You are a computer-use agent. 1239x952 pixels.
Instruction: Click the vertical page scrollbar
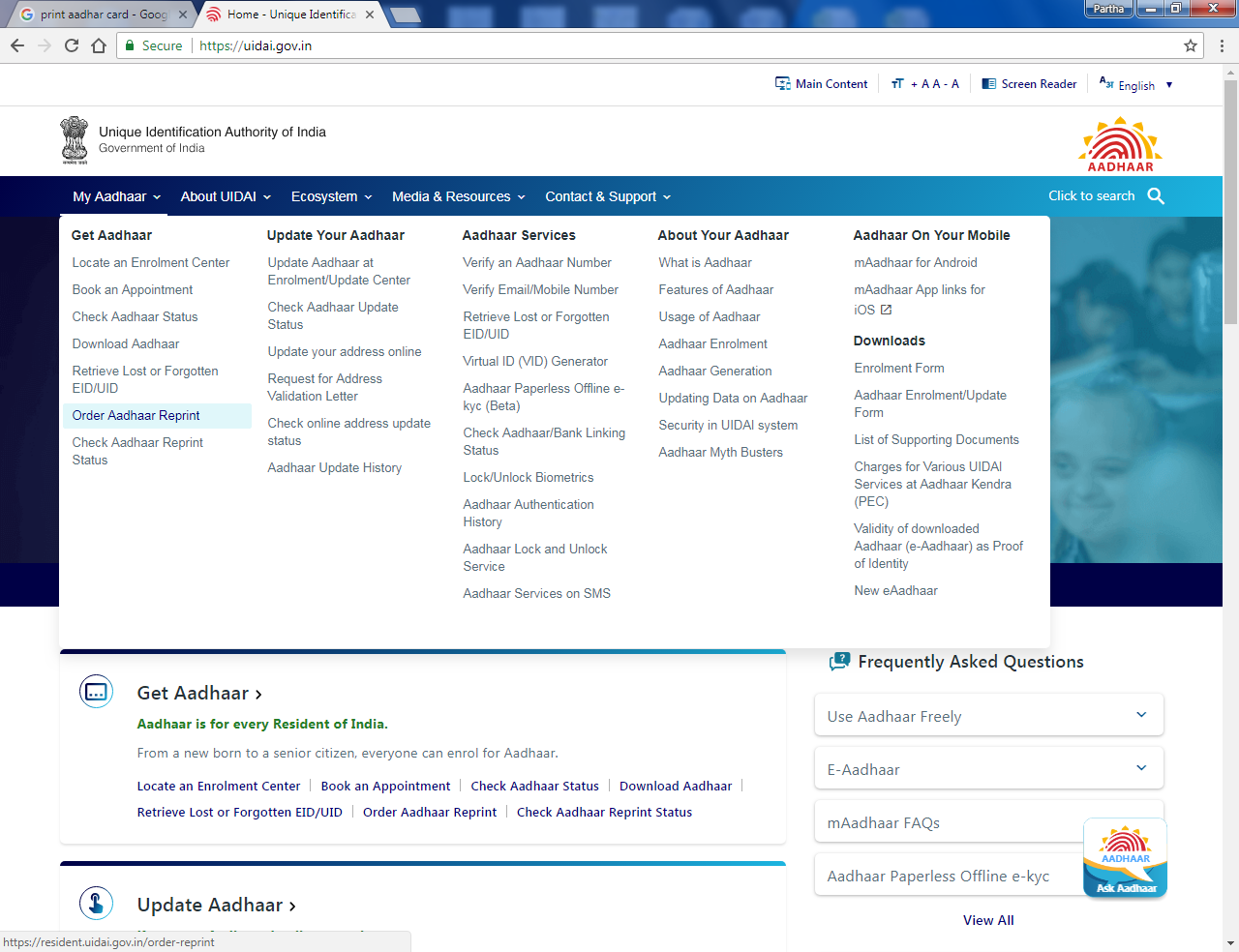(1230, 201)
